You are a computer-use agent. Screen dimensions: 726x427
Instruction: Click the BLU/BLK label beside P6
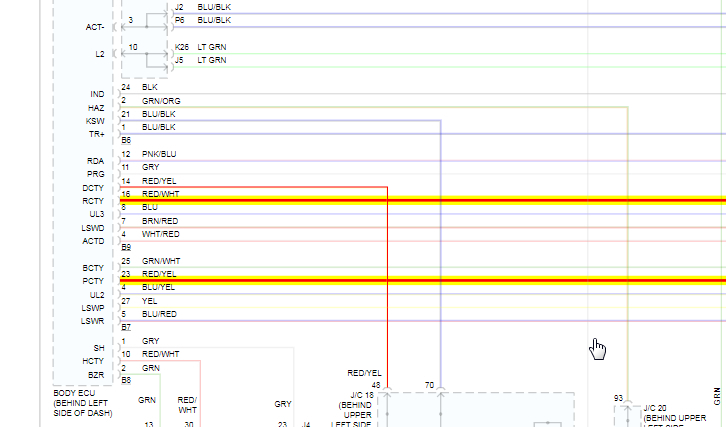[x=214, y=20]
